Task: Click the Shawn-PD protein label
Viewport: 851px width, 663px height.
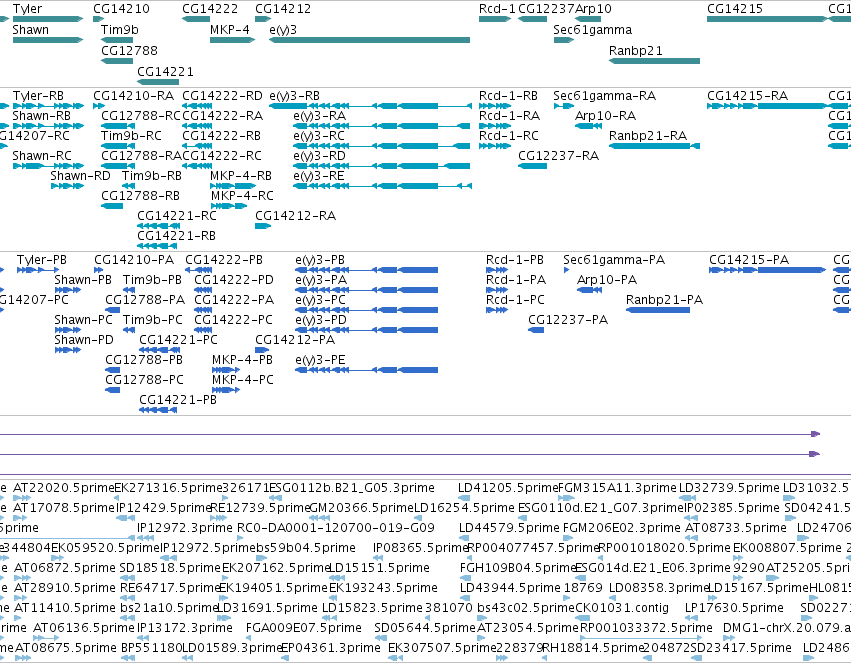Action: [84, 340]
